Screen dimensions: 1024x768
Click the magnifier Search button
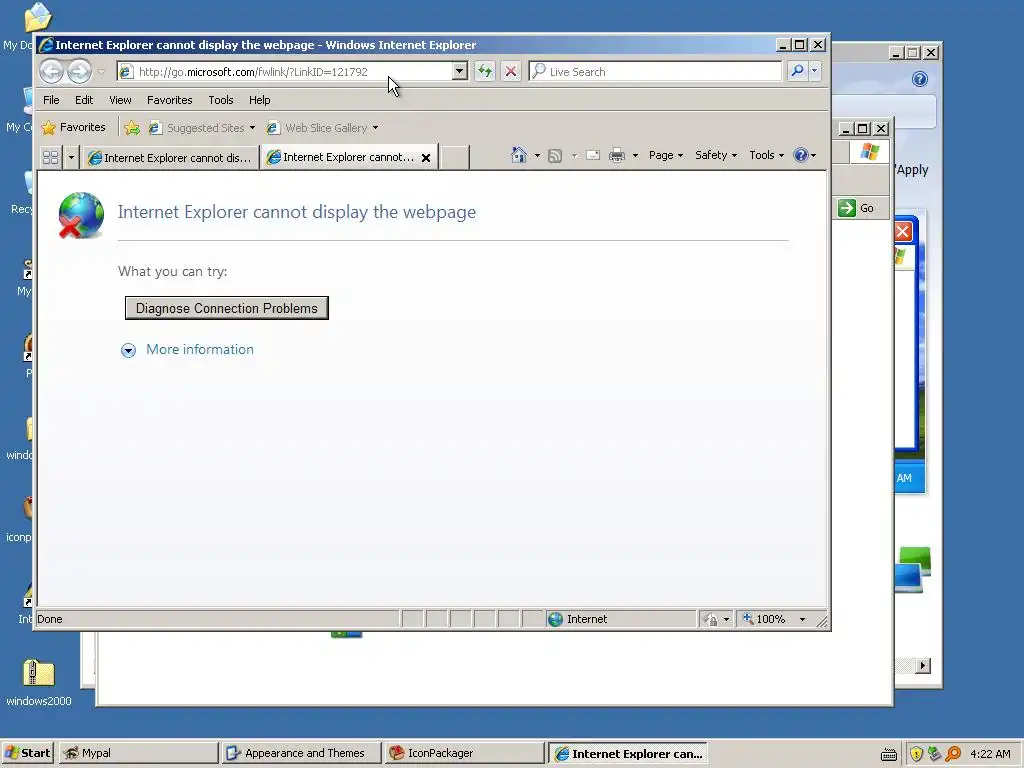coord(797,71)
